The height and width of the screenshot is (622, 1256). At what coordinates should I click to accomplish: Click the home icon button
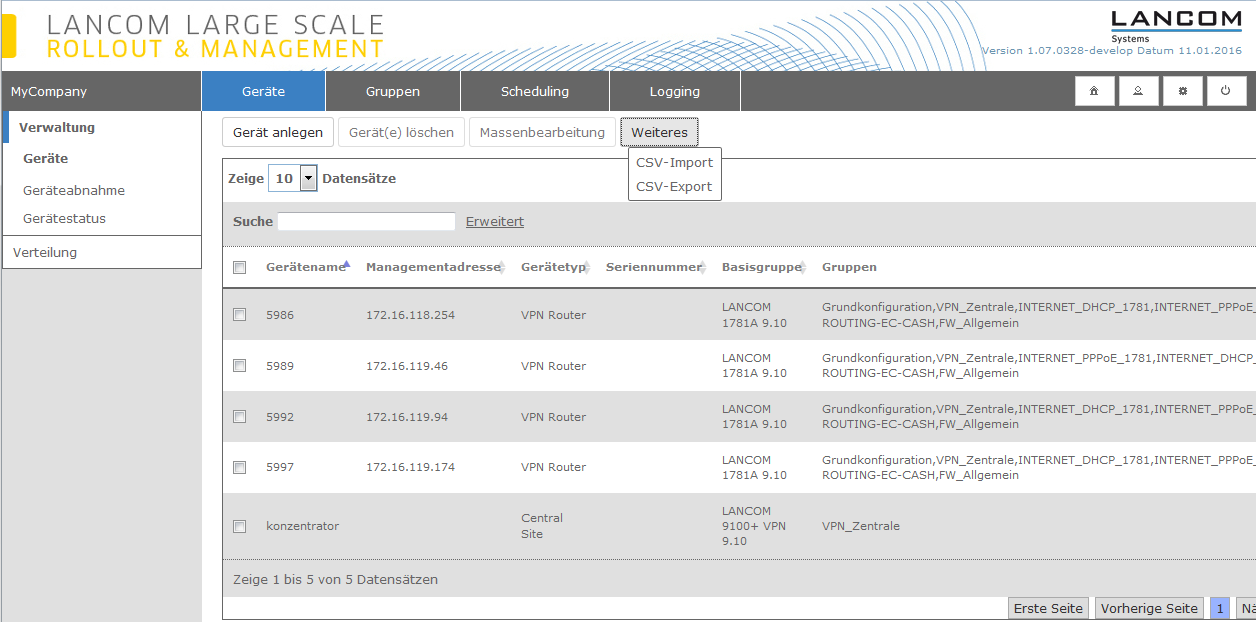pyautogui.click(x=1094, y=91)
